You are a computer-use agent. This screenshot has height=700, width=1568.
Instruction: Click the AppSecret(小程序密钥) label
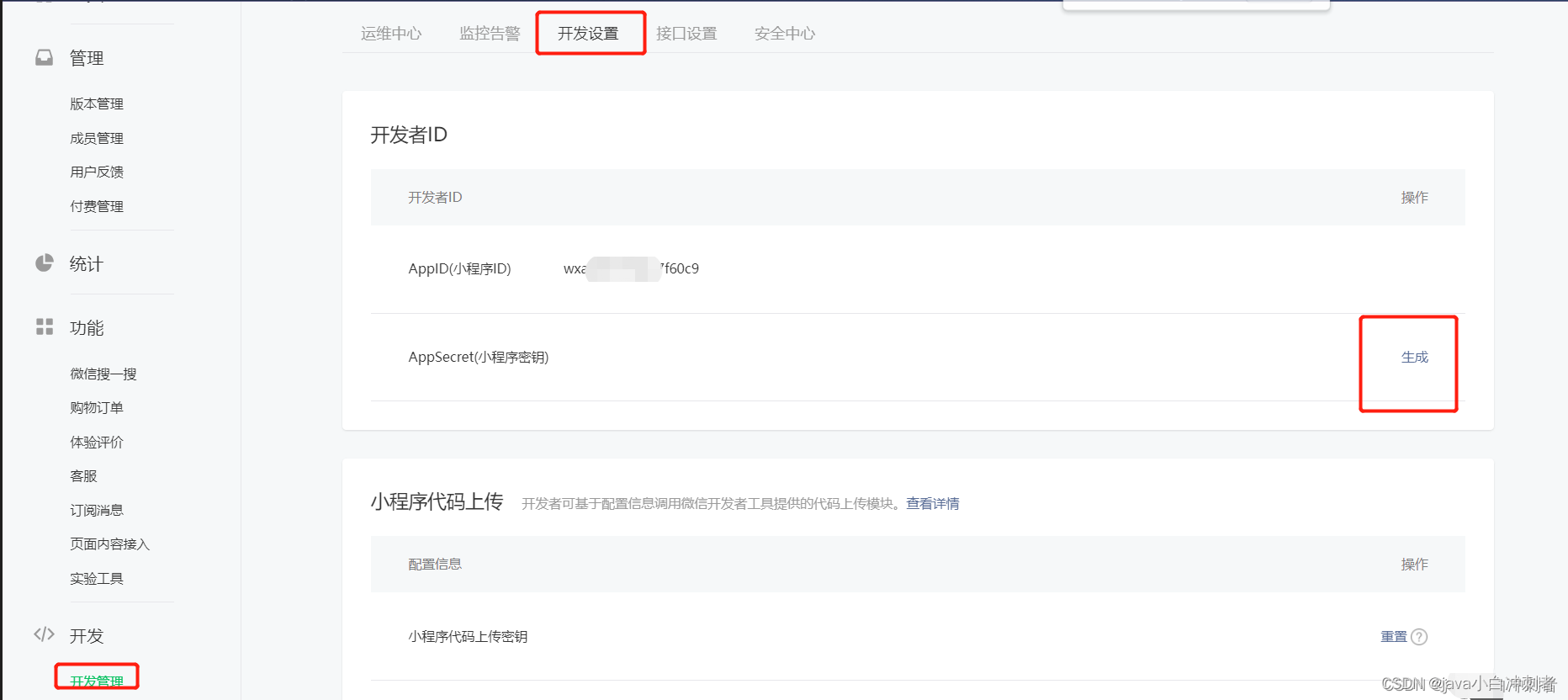coord(479,357)
